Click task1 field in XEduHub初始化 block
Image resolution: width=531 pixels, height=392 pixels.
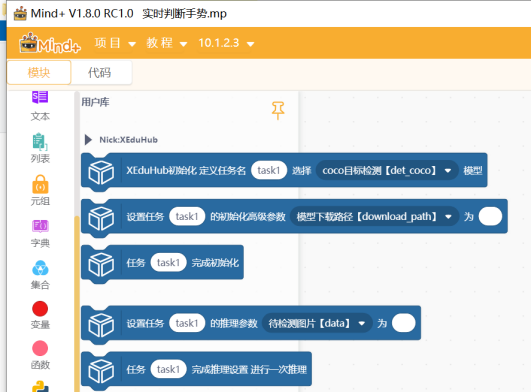pyautogui.click(x=269, y=170)
